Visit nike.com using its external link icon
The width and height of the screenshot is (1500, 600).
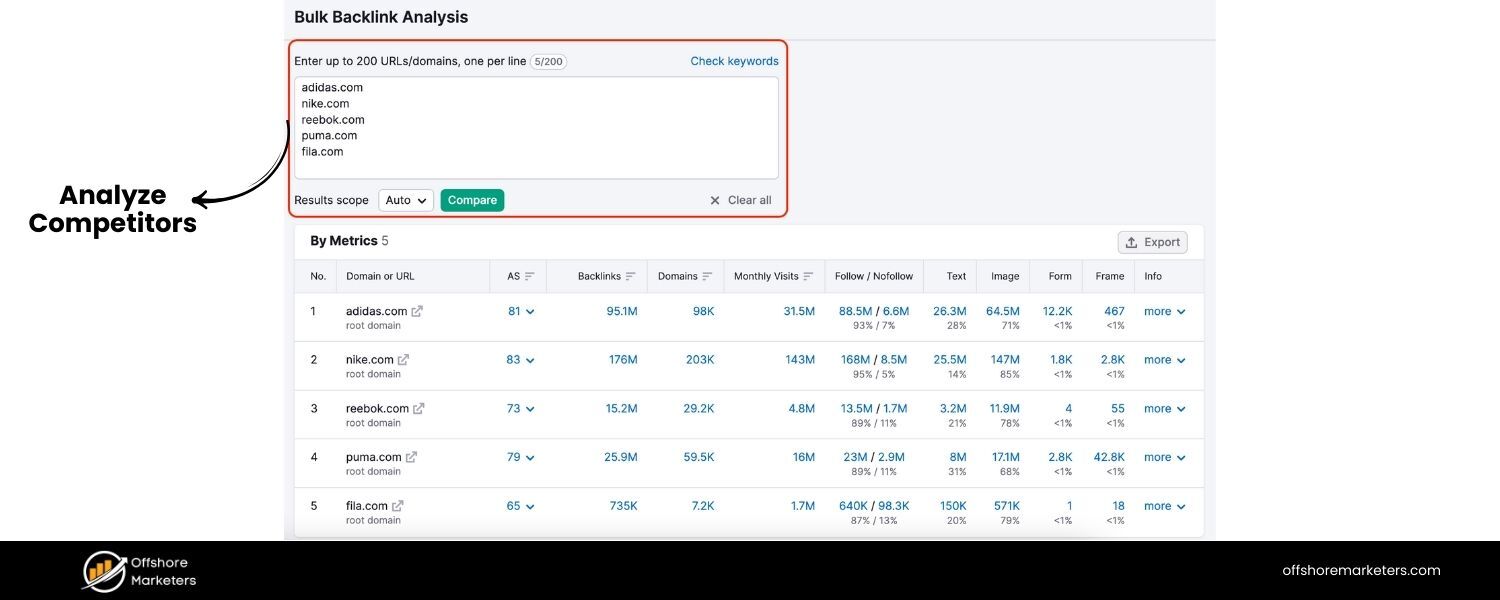tap(404, 358)
